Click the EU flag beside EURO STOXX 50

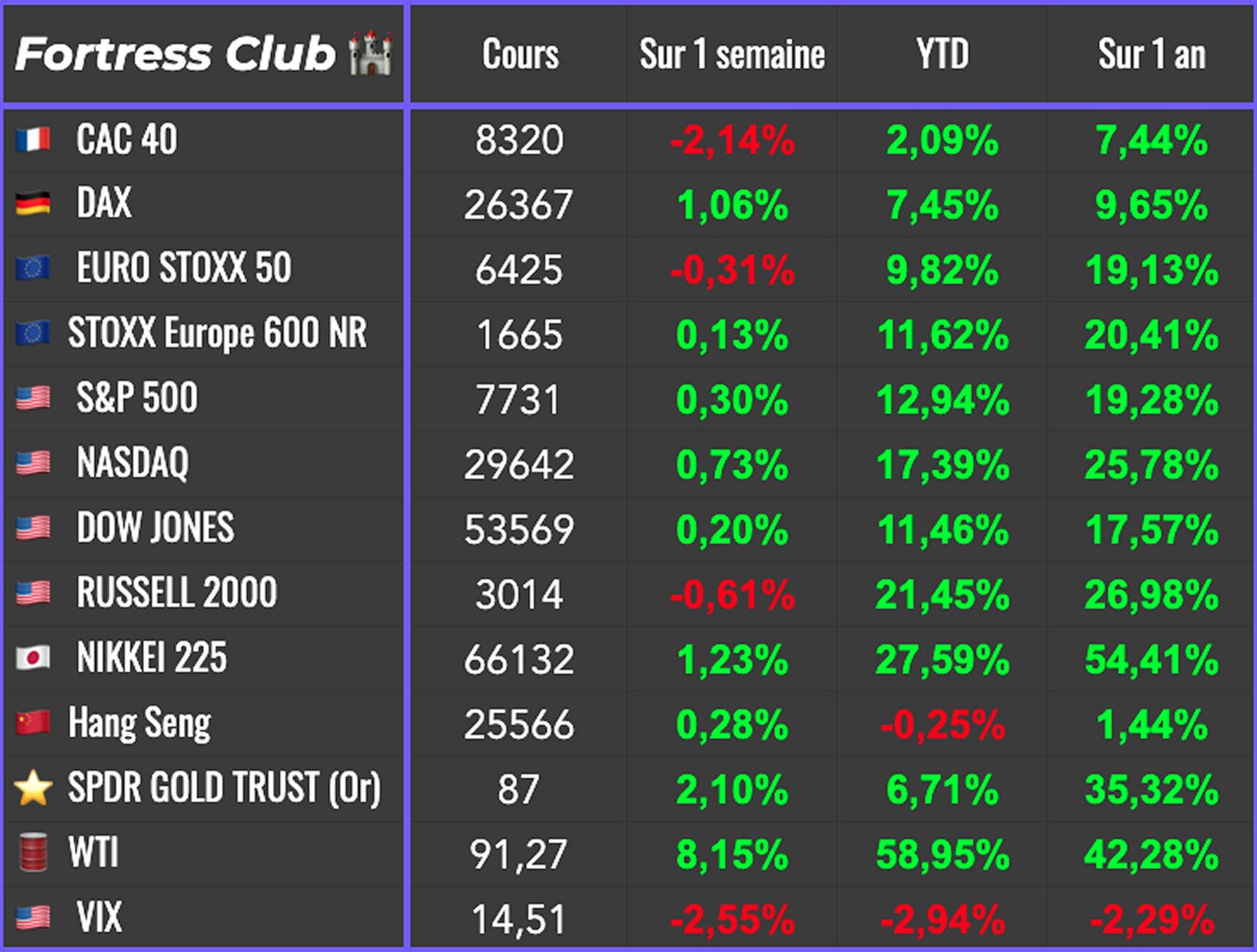coord(33,268)
